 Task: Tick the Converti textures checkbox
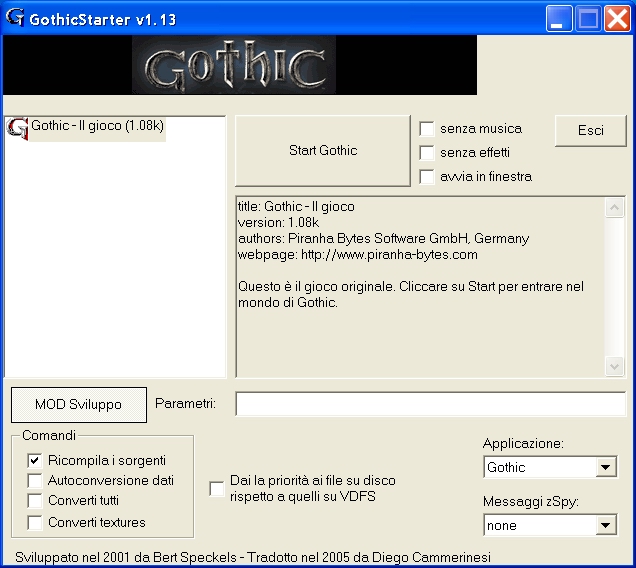(x=35, y=522)
